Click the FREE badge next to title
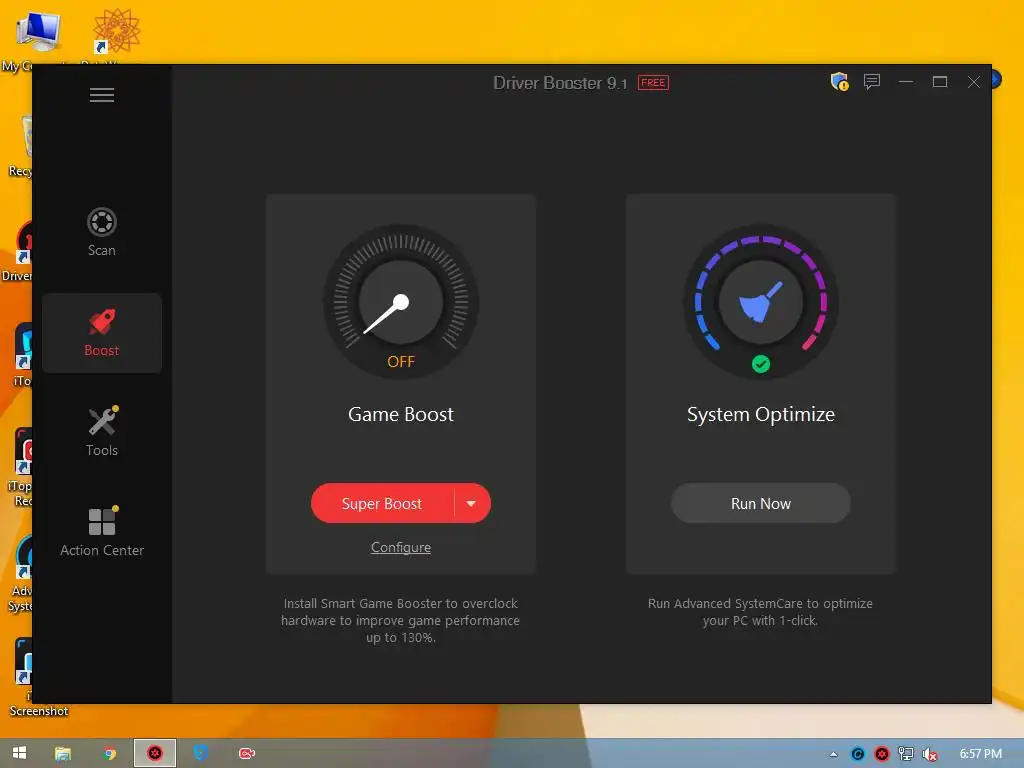The width and height of the screenshot is (1024, 768). (x=653, y=83)
